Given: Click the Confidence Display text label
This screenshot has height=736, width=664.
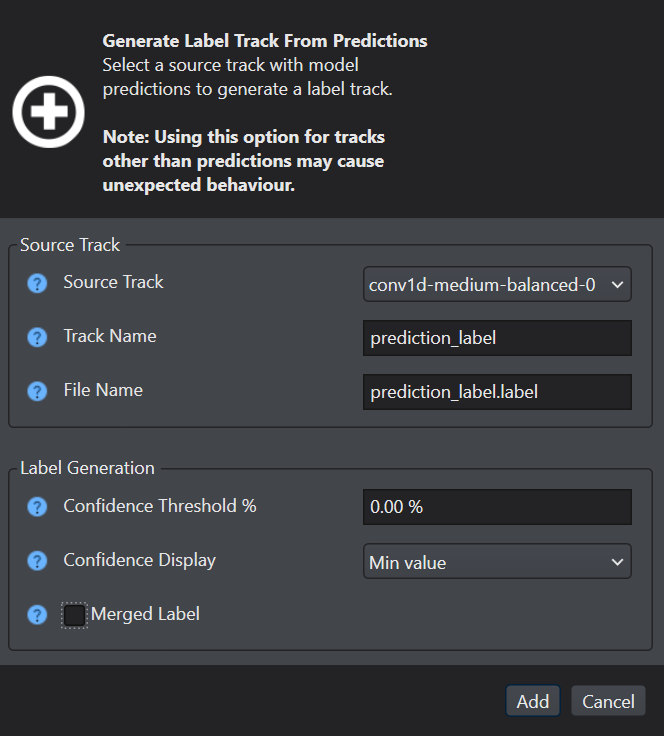Looking at the screenshot, I should [140, 560].
